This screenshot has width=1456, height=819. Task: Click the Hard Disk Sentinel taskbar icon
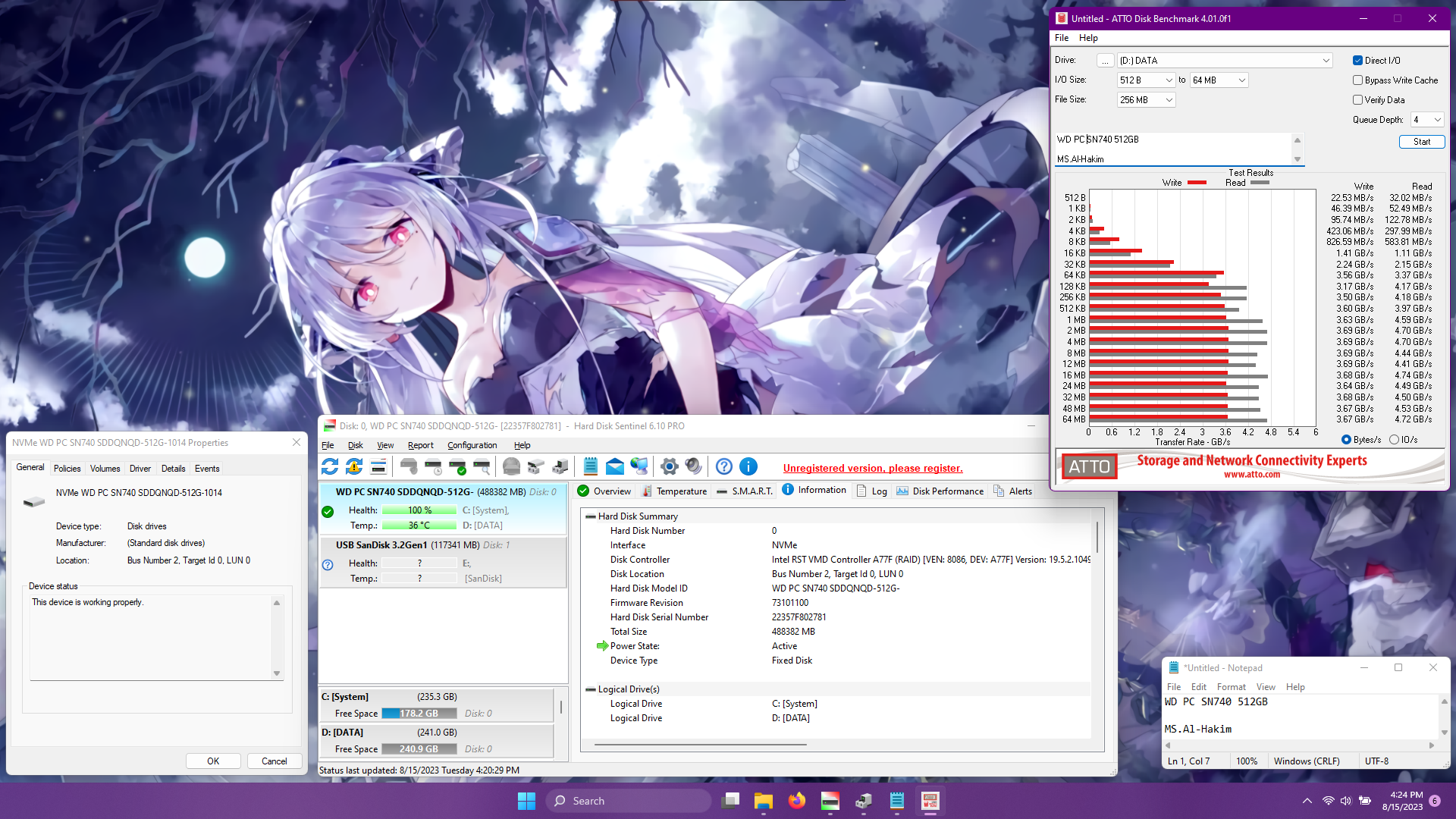click(830, 801)
